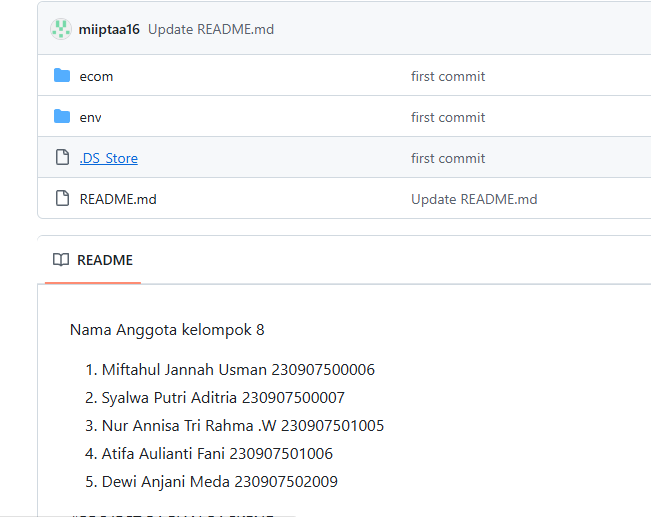The height and width of the screenshot is (517, 651).
Task: Open the README.md file name link
Action: coord(118,199)
